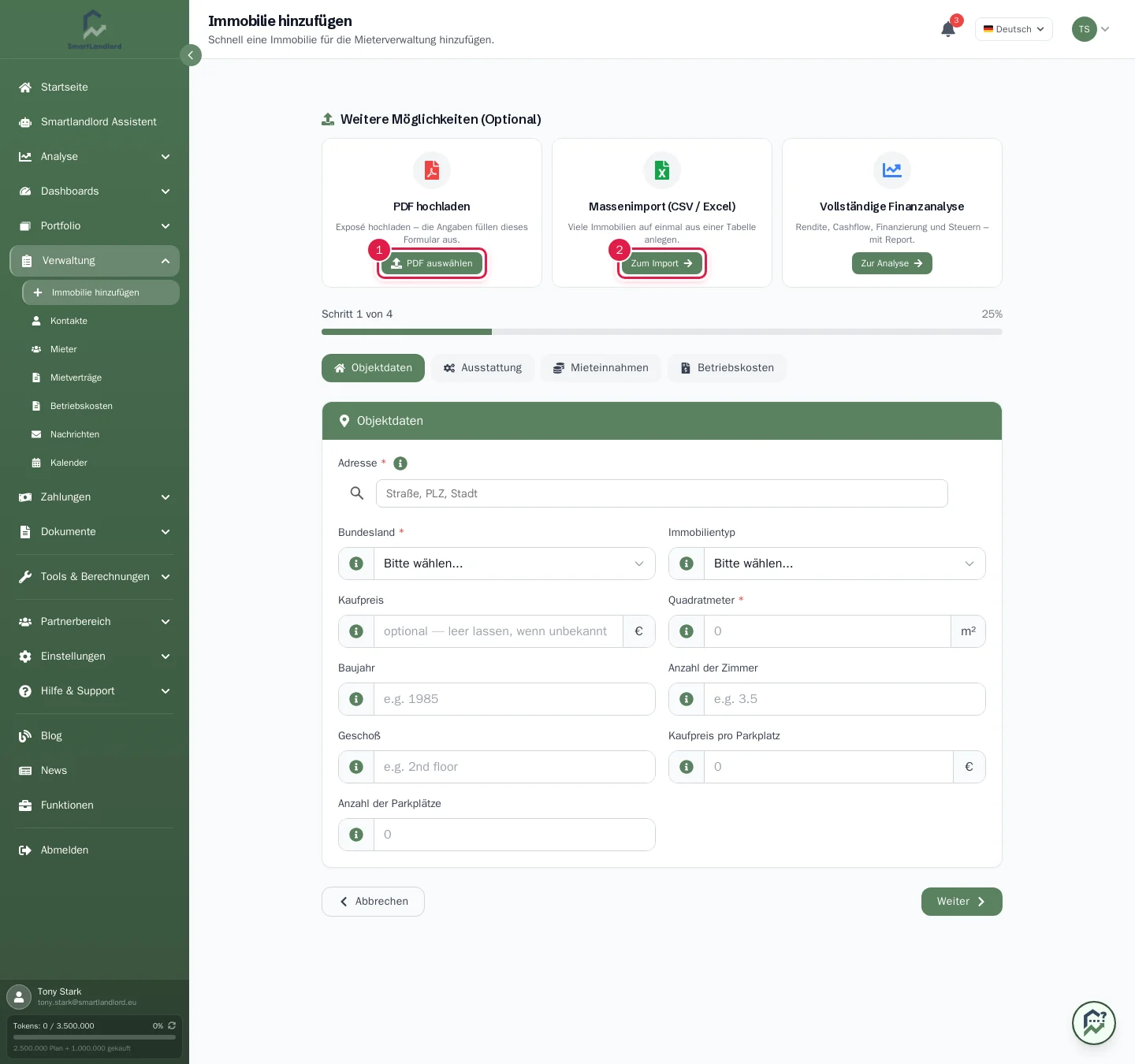The width and height of the screenshot is (1135, 1064).
Task: Click the green Excel file icon
Action: [x=662, y=170]
